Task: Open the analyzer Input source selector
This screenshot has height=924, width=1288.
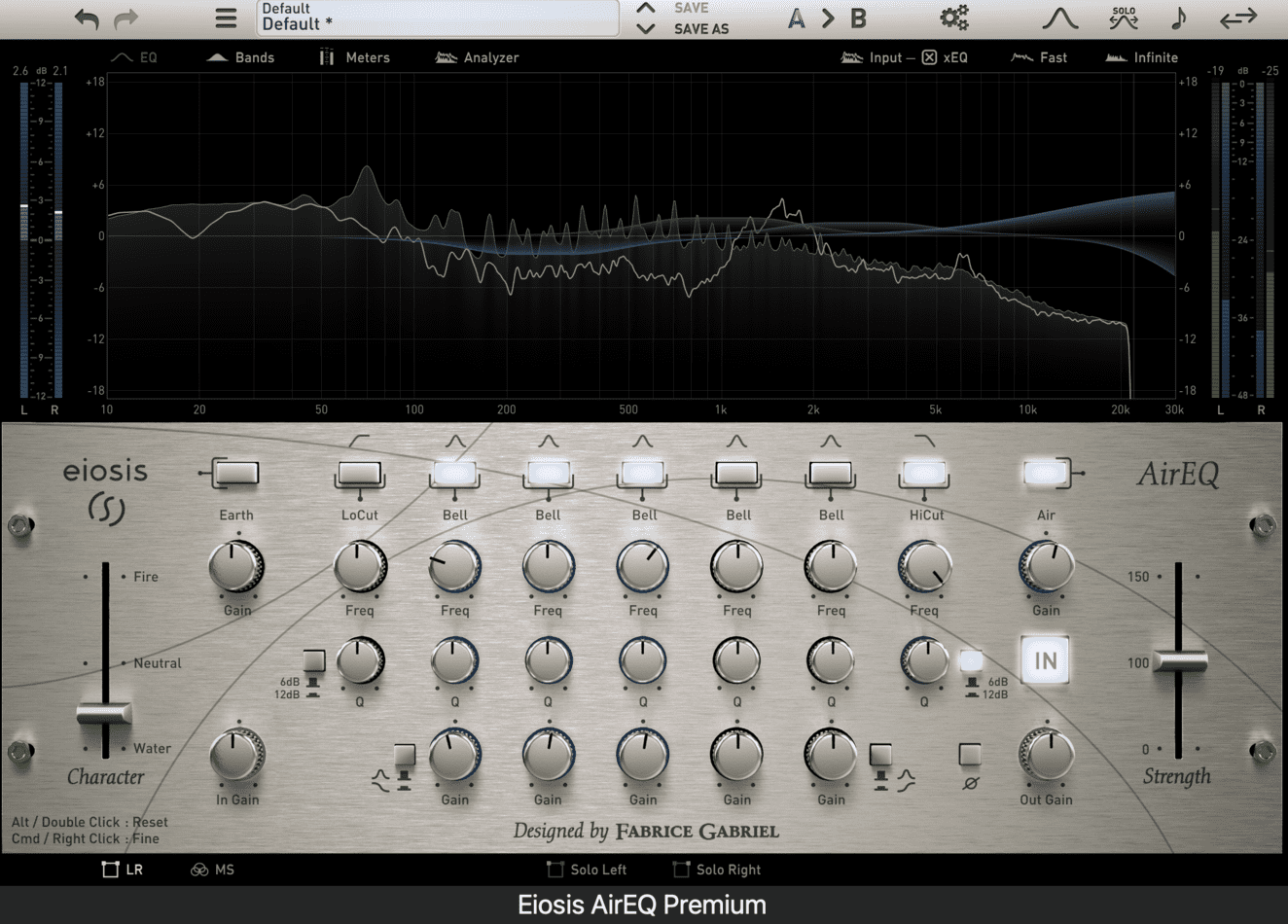Action: point(872,57)
